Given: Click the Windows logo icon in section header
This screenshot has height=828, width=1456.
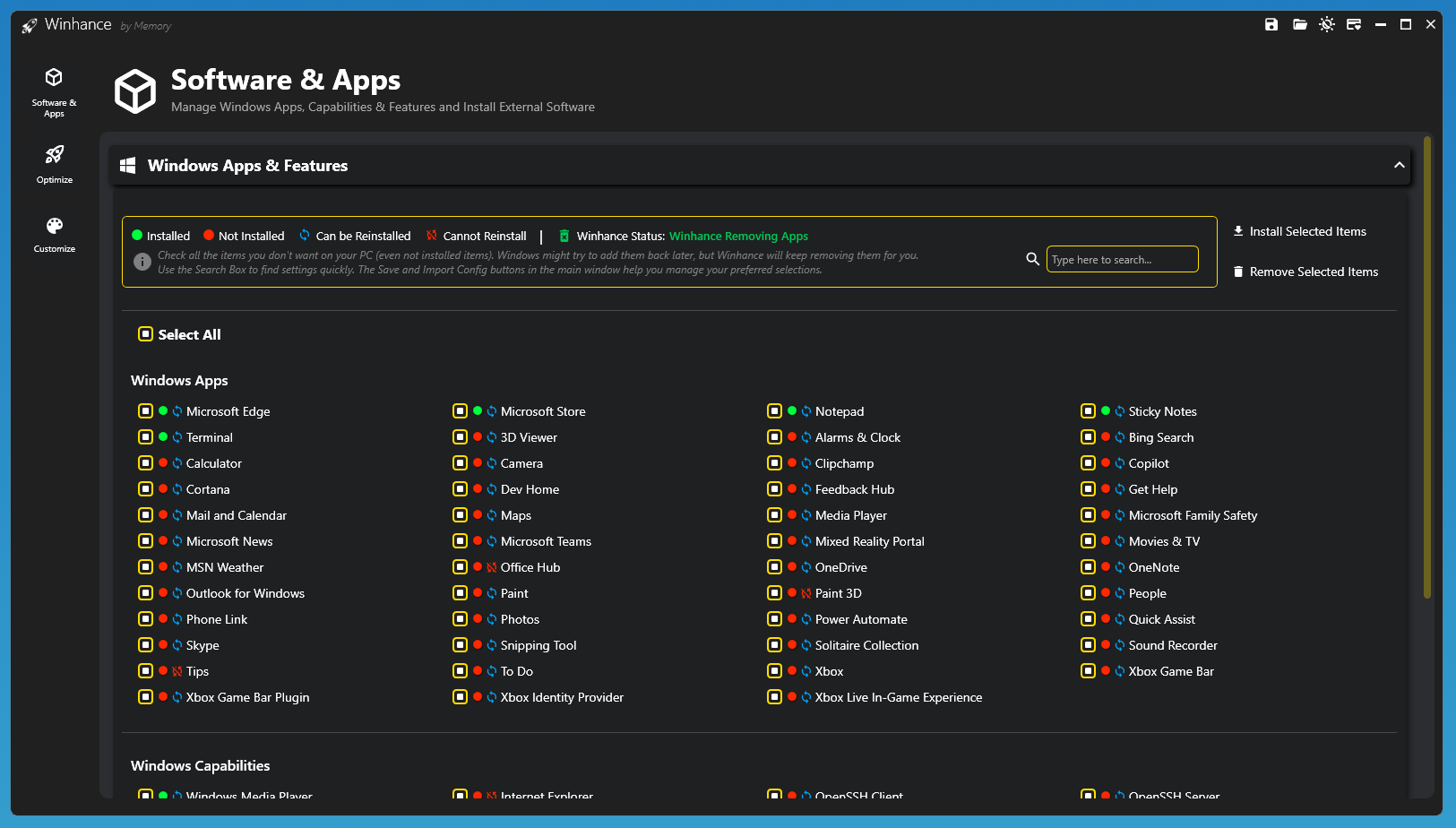Looking at the screenshot, I should (128, 166).
